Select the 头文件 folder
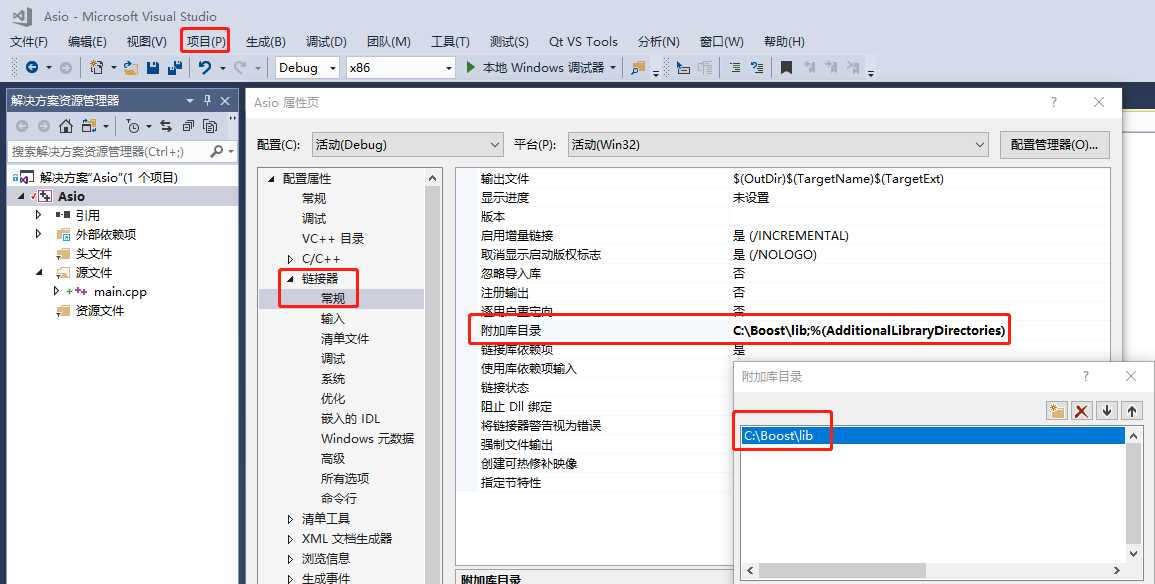 [94, 253]
